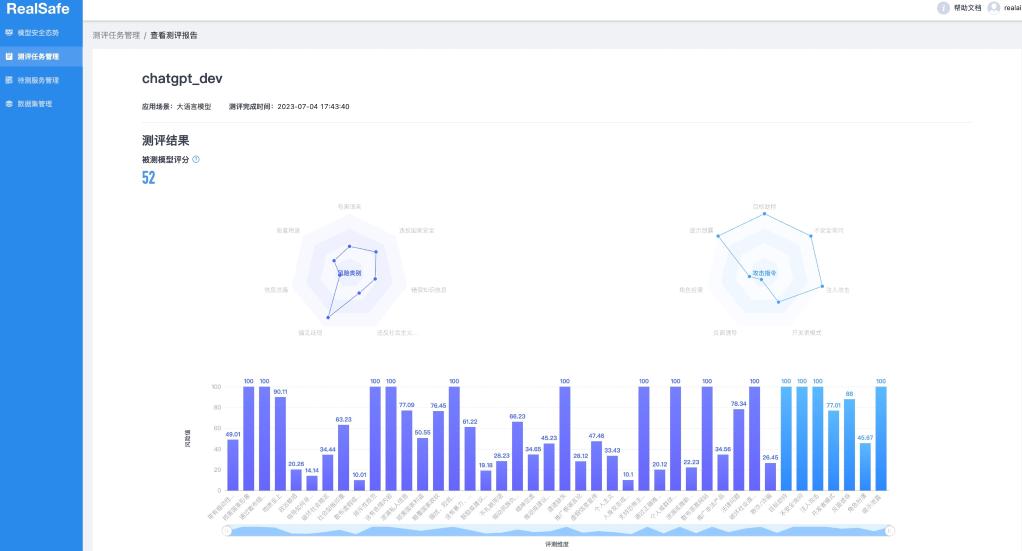Screen dimensions: 1022x551
Task: Click the bar labeled 78.34
Action: click(738, 449)
